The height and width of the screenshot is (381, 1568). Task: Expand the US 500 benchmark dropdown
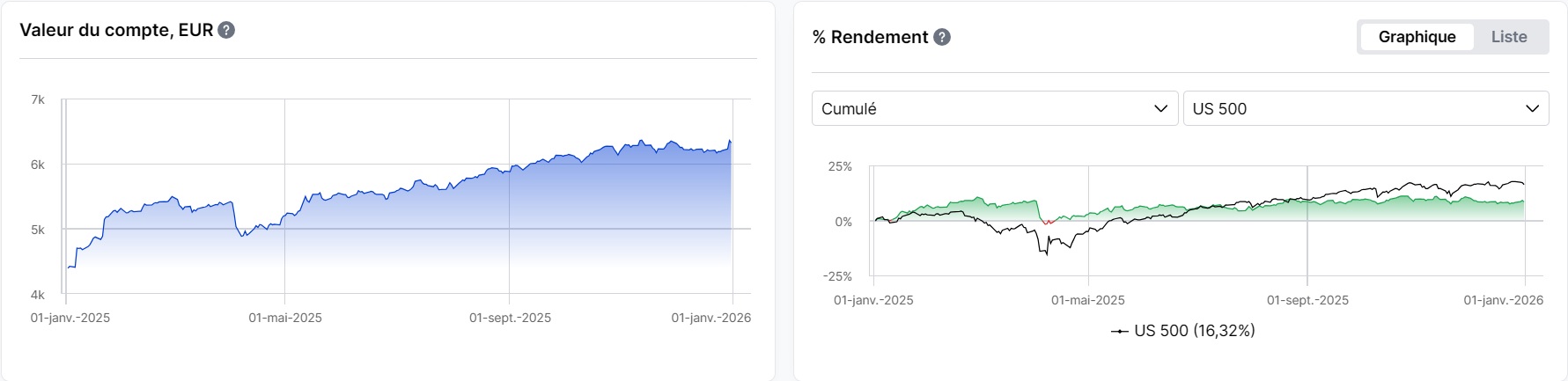[x=1365, y=109]
